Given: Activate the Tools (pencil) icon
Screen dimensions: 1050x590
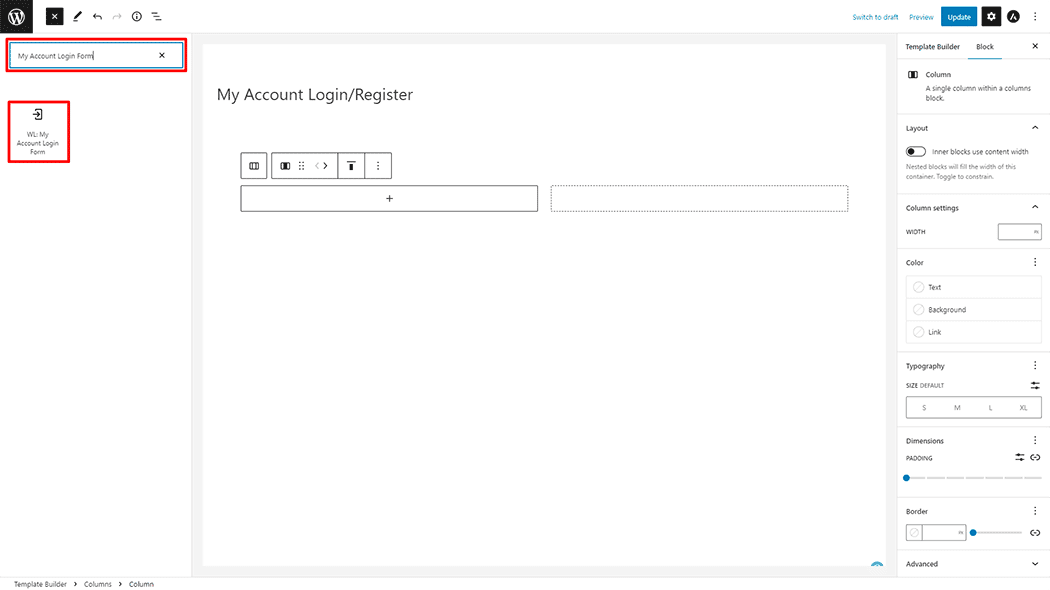Looking at the screenshot, I should click(x=77, y=16).
